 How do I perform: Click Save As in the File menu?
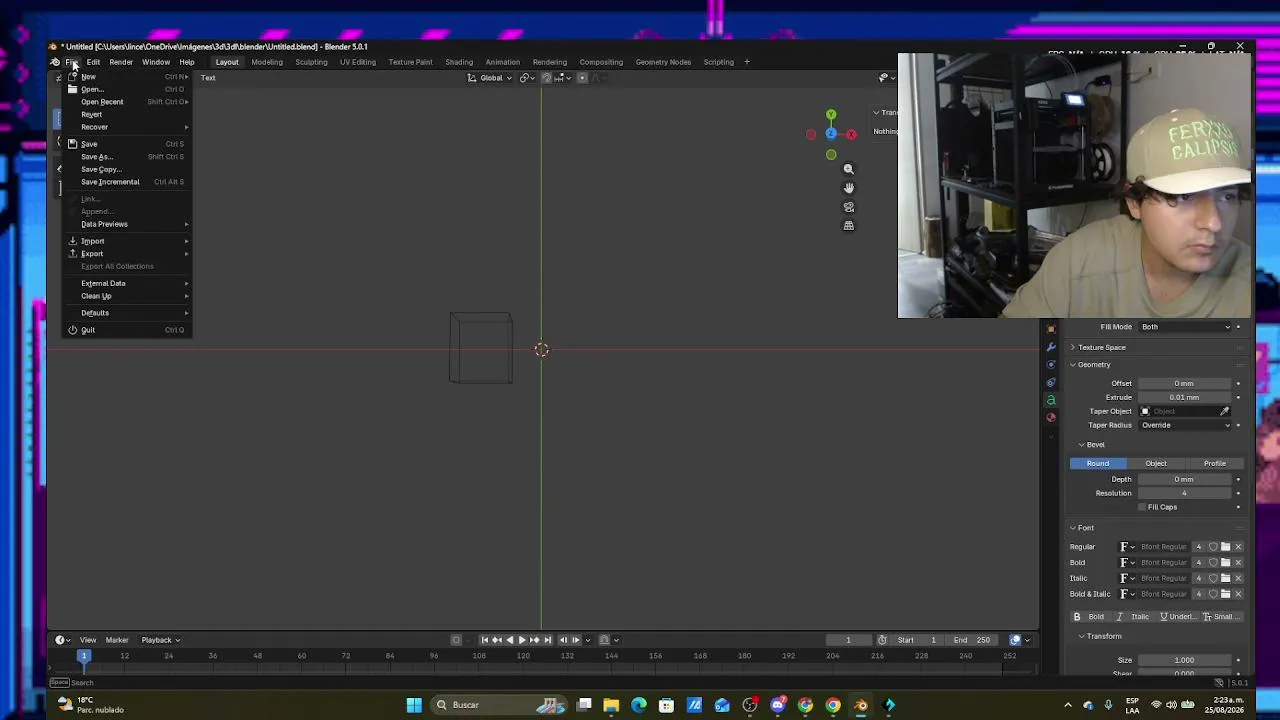[126, 157]
